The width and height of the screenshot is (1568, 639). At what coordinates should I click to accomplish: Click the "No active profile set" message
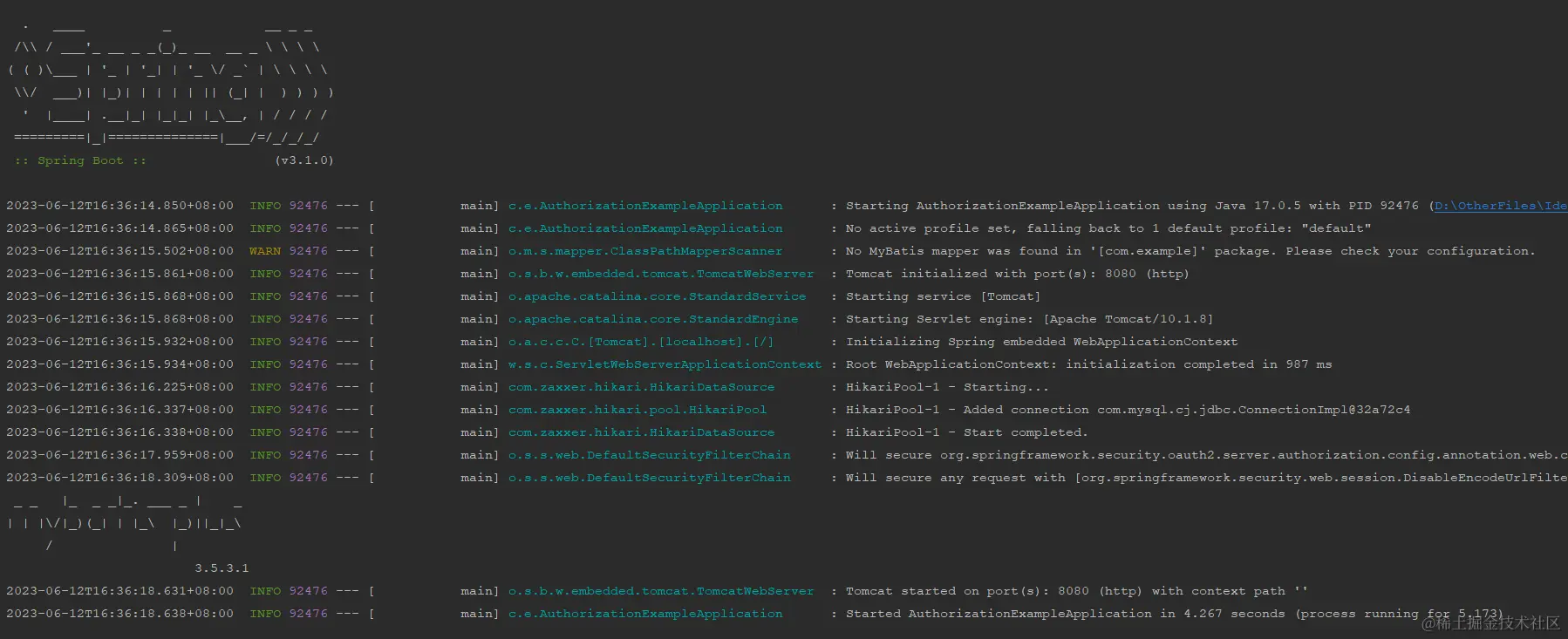point(1108,228)
